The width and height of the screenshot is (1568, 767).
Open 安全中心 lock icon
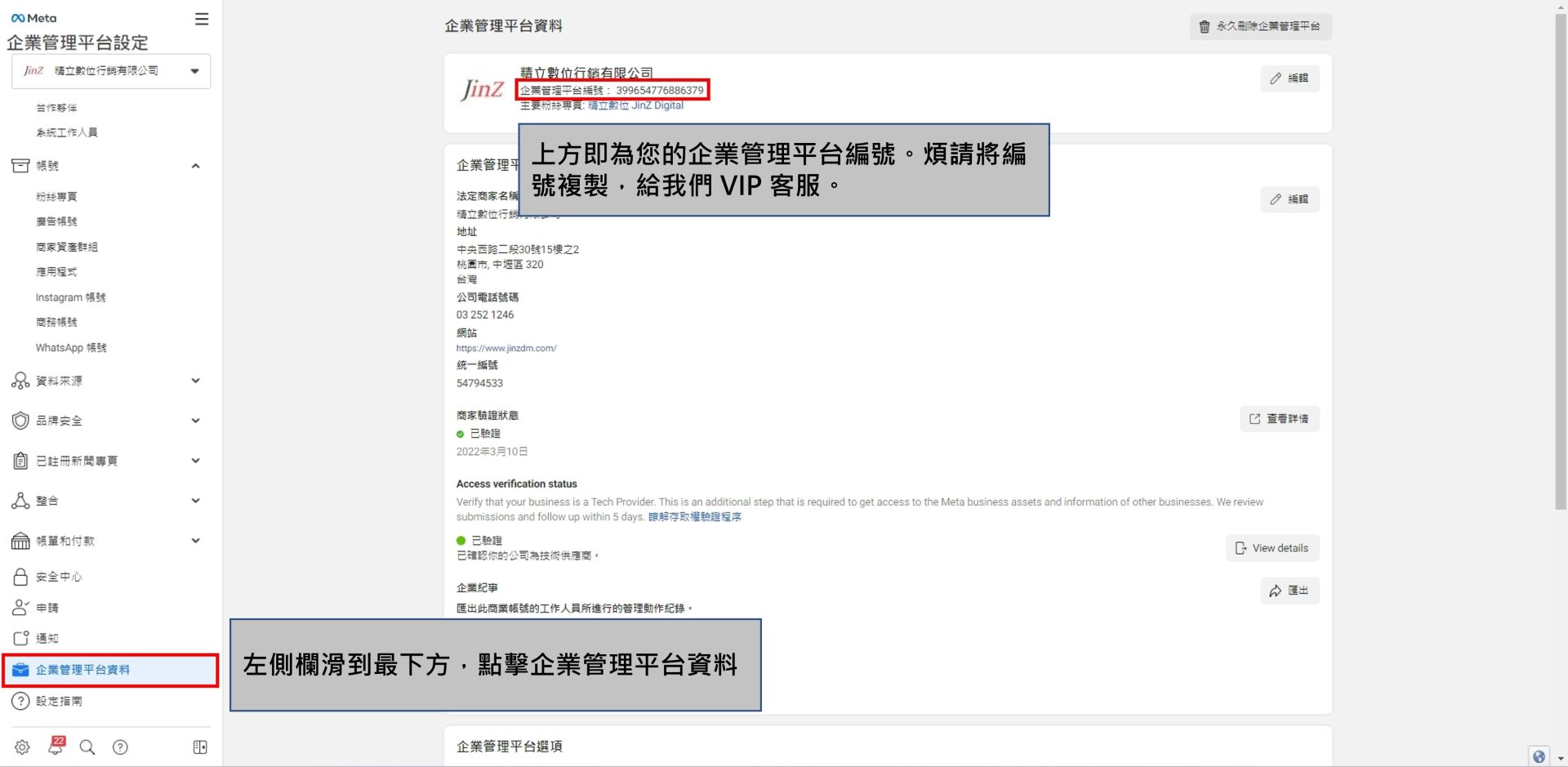[20, 577]
